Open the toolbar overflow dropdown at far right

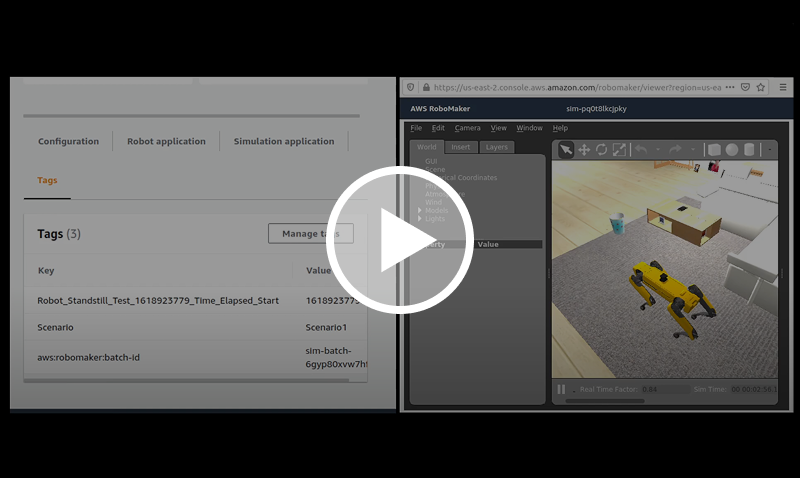[x=770, y=149]
